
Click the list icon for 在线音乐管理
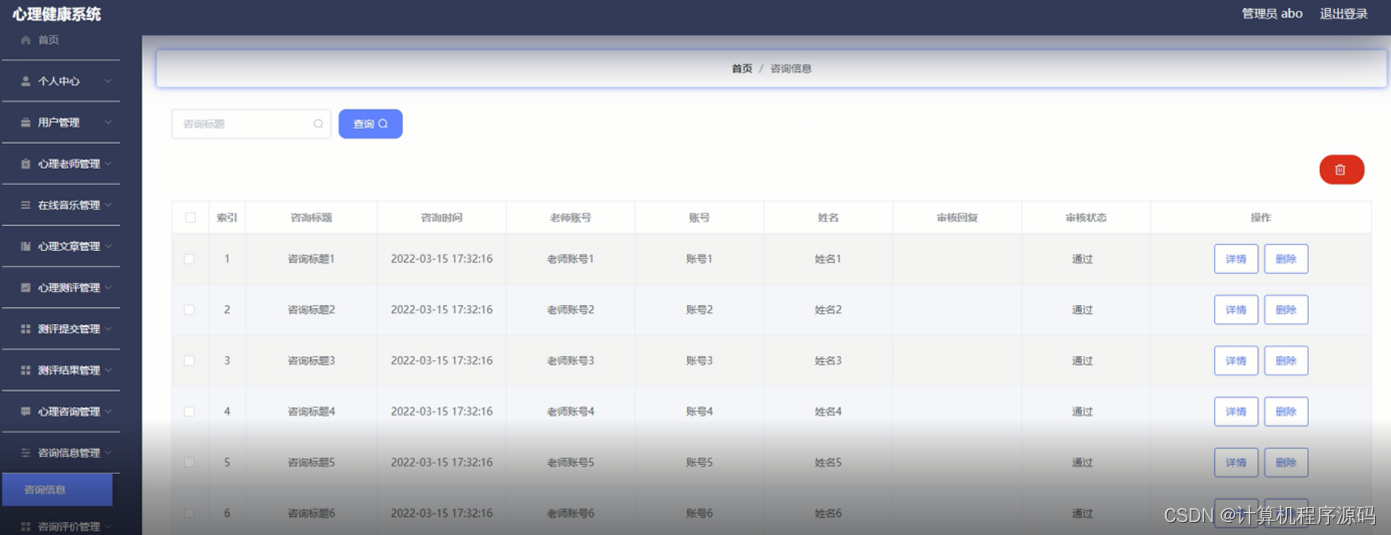click(x=26, y=205)
